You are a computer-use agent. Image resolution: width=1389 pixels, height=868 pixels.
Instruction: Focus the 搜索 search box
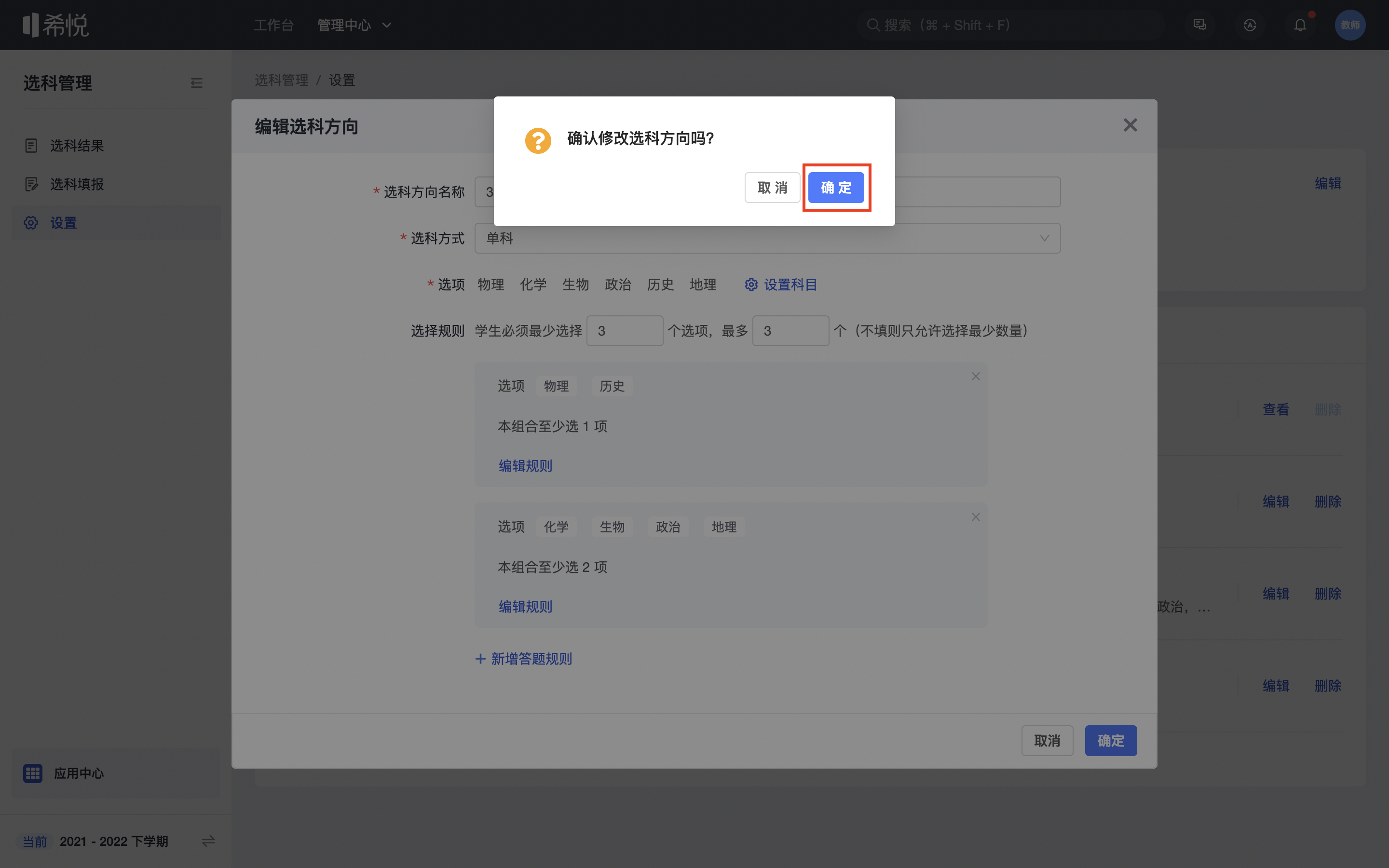(1010, 25)
